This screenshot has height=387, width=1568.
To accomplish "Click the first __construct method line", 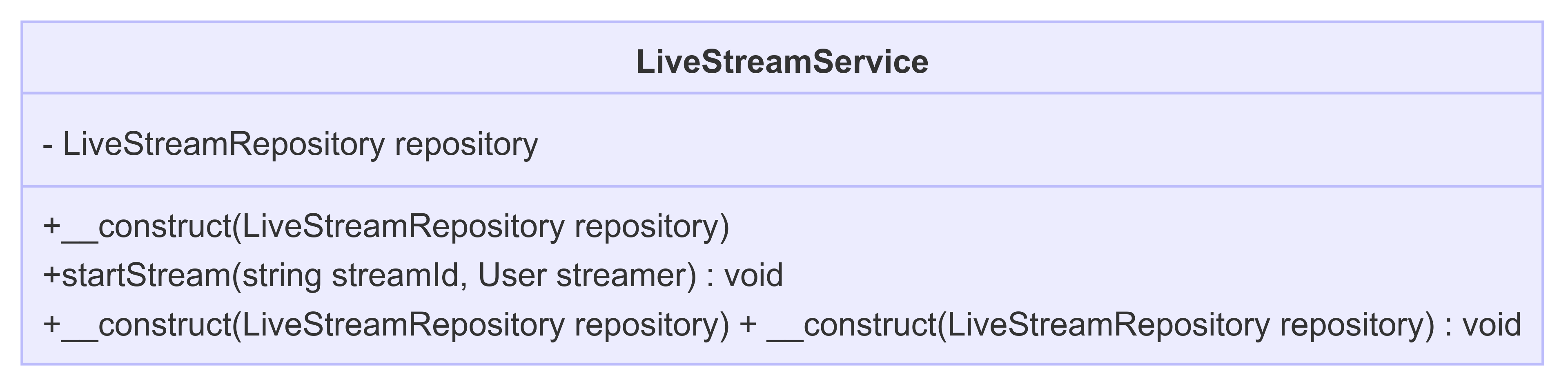I will pyautogui.click(x=386, y=227).
